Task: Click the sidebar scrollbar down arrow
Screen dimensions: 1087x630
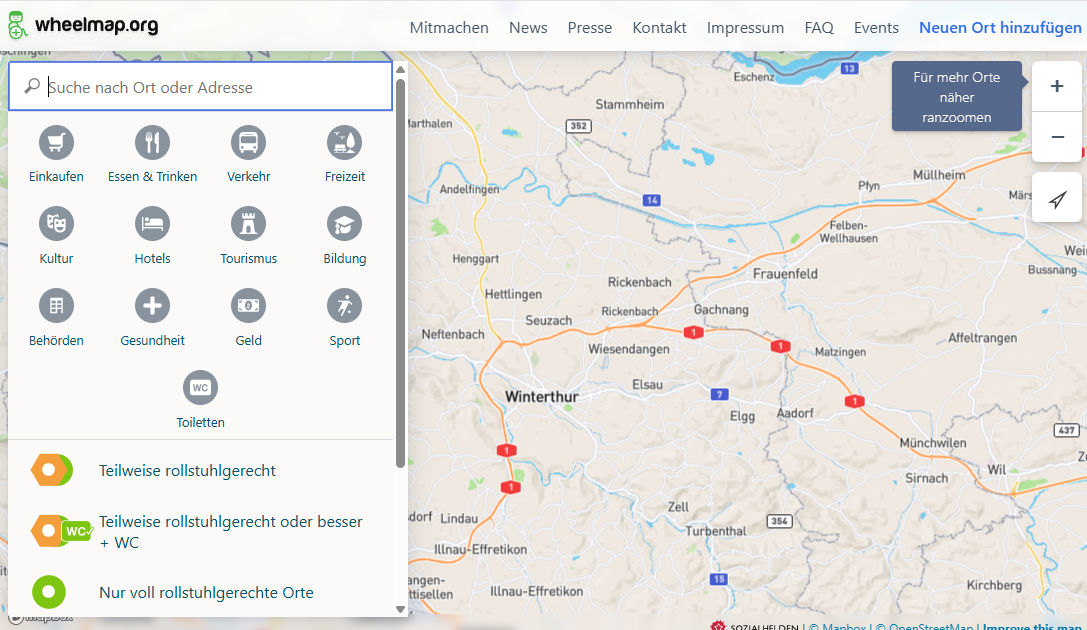Action: [400, 609]
